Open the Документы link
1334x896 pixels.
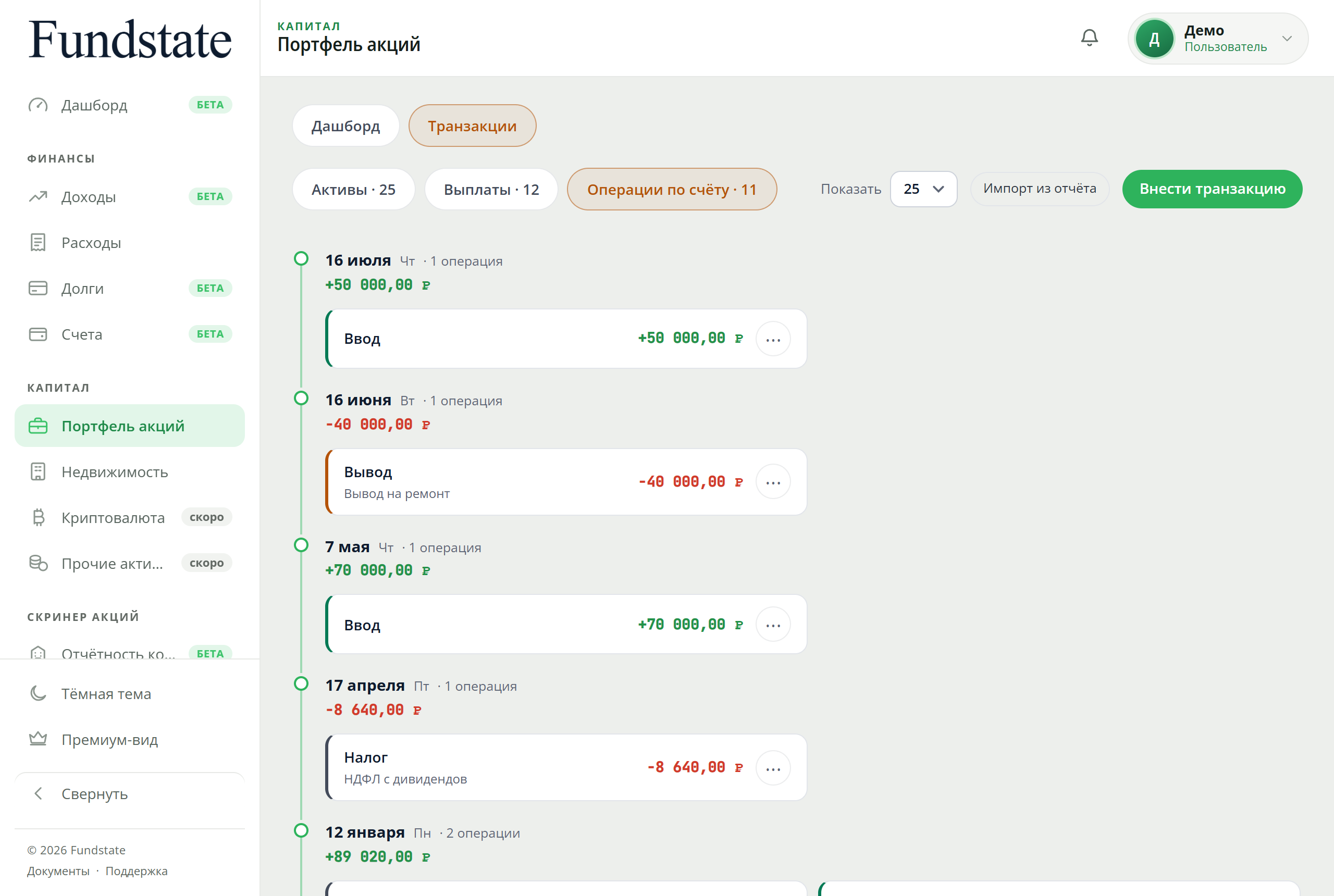[x=58, y=871]
